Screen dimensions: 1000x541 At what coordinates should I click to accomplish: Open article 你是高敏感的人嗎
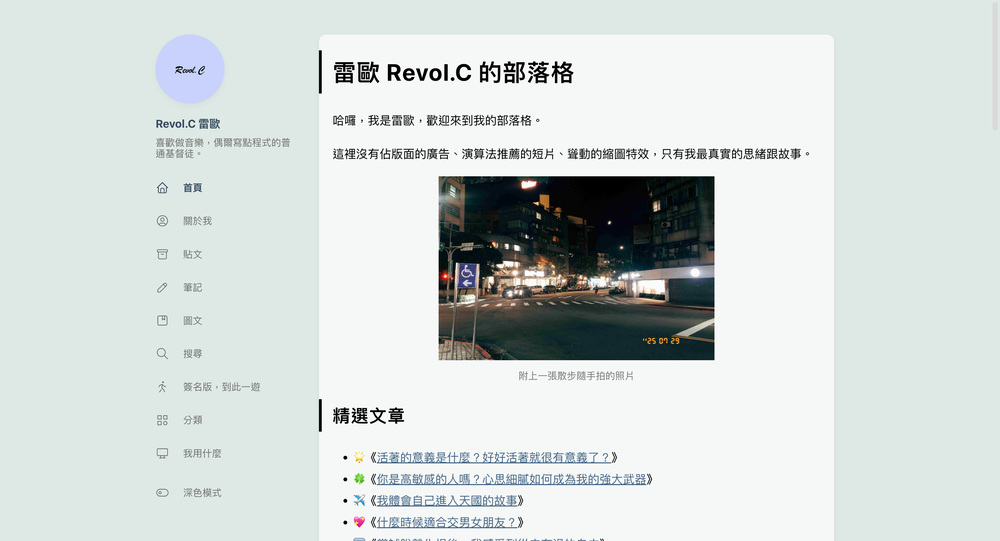(x=510, y=479)
